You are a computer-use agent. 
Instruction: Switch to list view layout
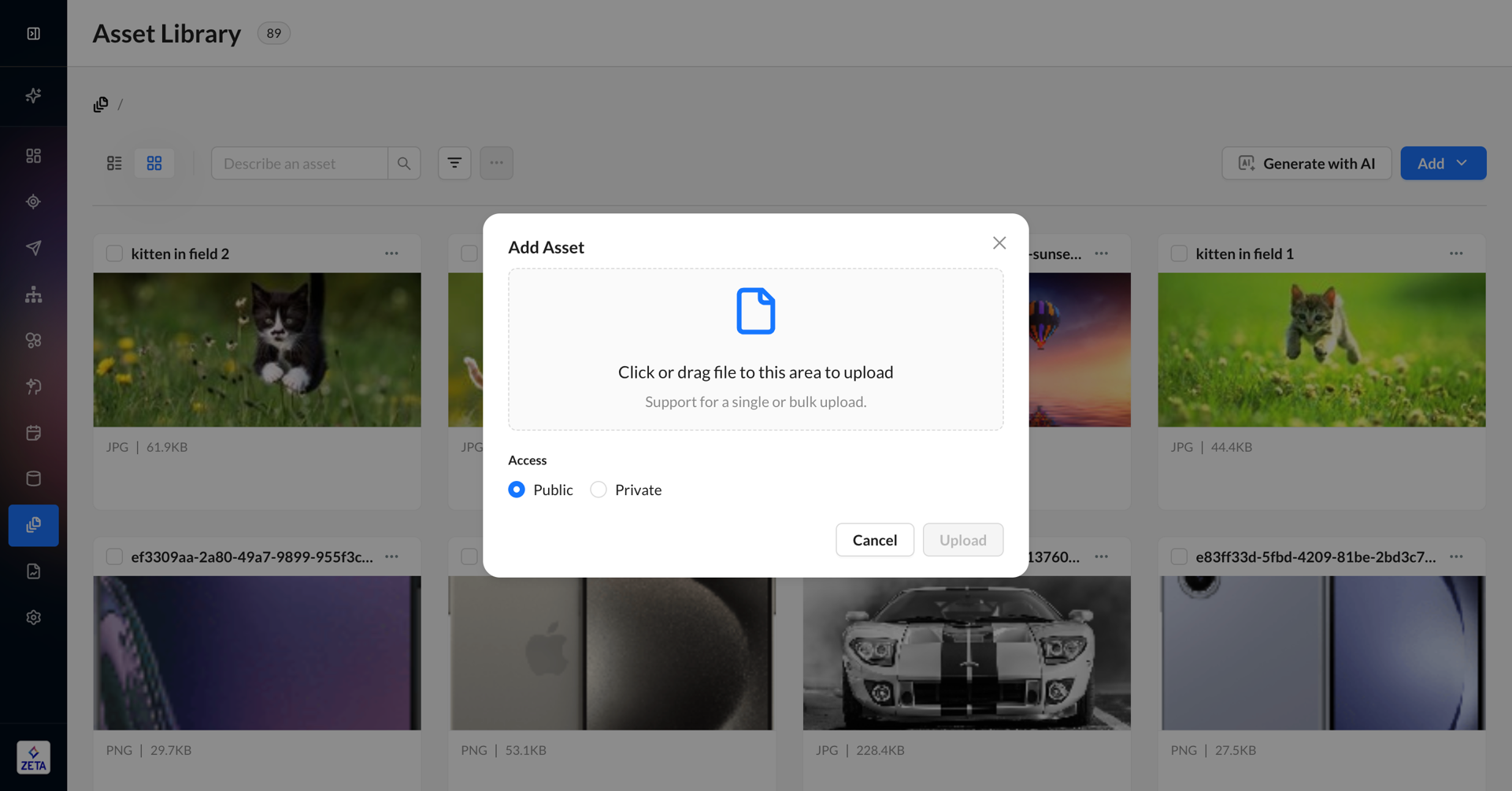tap(114, 163)
